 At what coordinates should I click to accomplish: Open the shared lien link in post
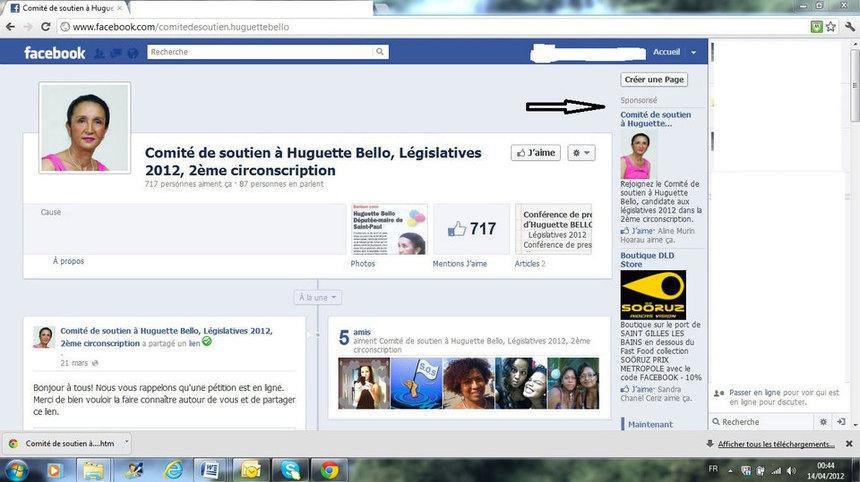coord(195,343)
